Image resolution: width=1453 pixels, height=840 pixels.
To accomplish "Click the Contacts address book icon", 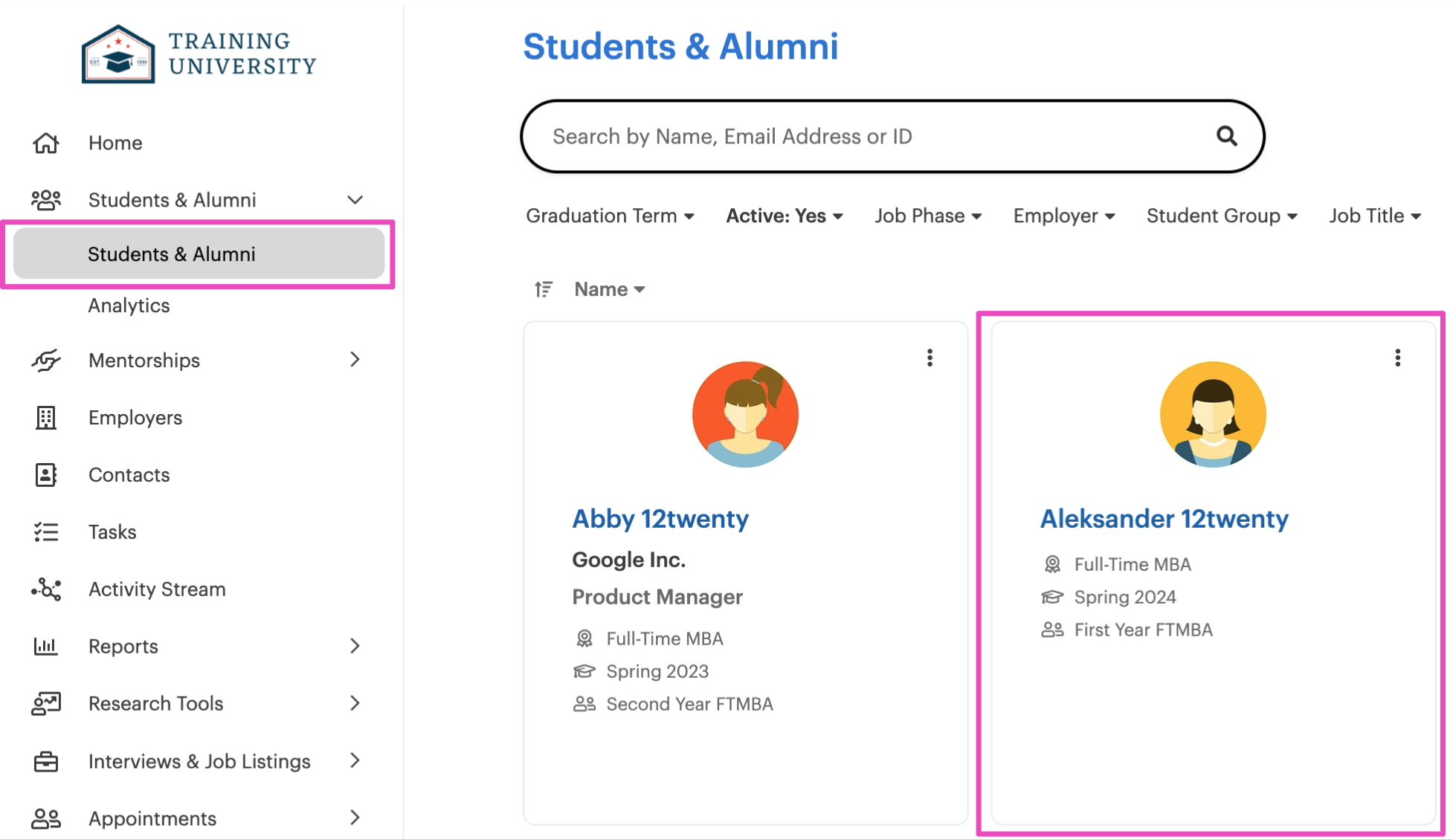I will point(46,475).
